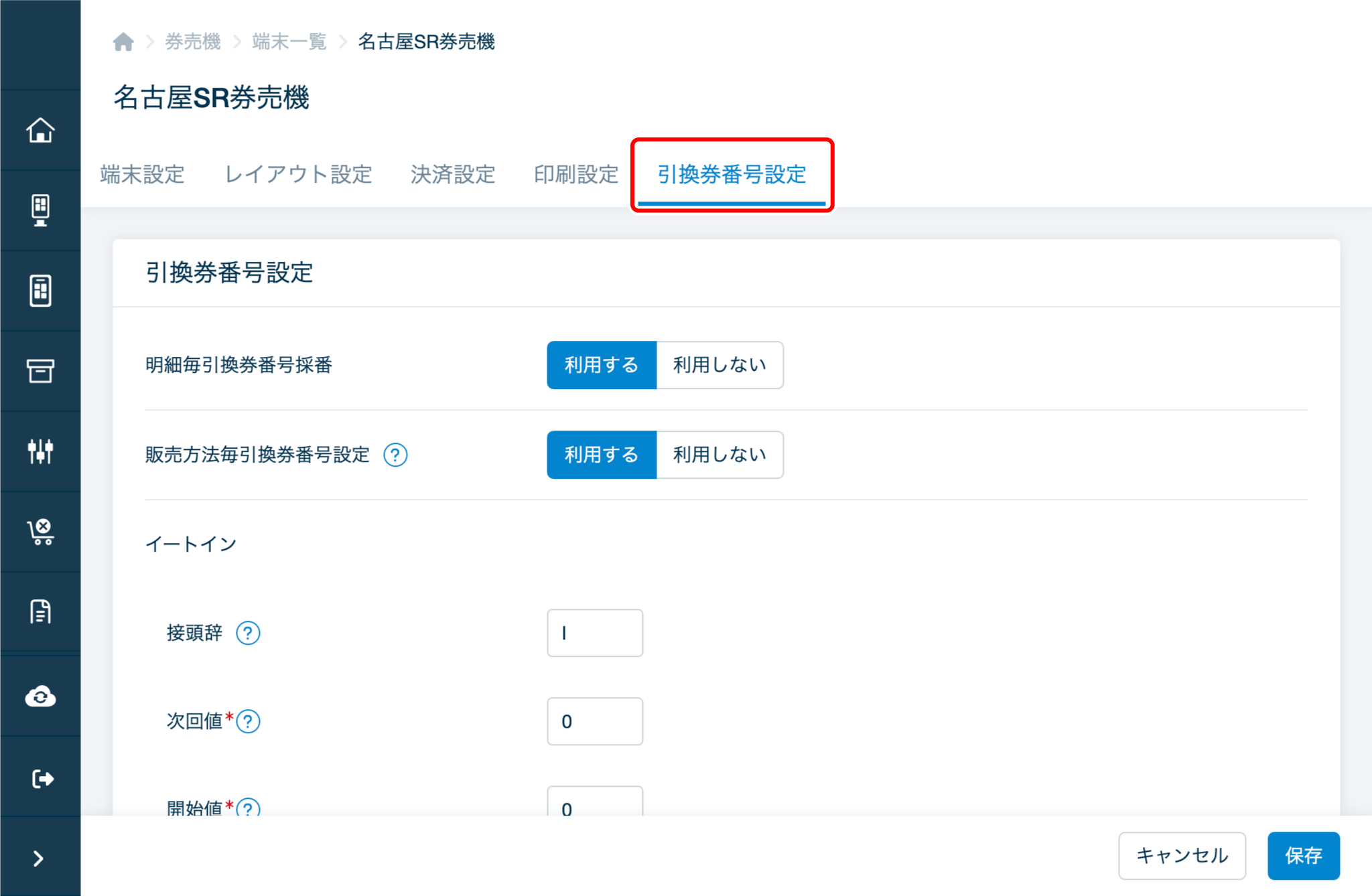
Task: Expand the sidebar with the chevron arrow
Action: point(39,858)
